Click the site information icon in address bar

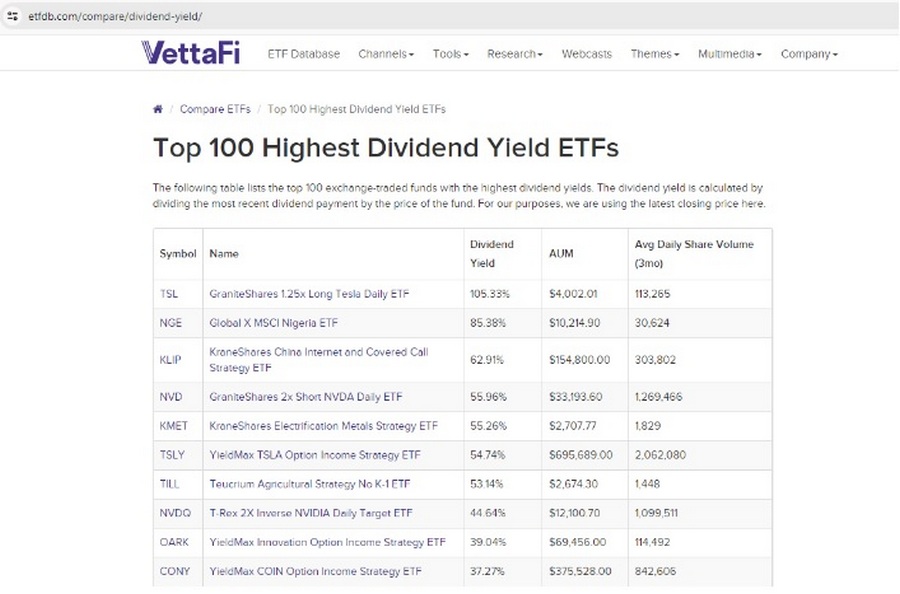pos(13,16)
